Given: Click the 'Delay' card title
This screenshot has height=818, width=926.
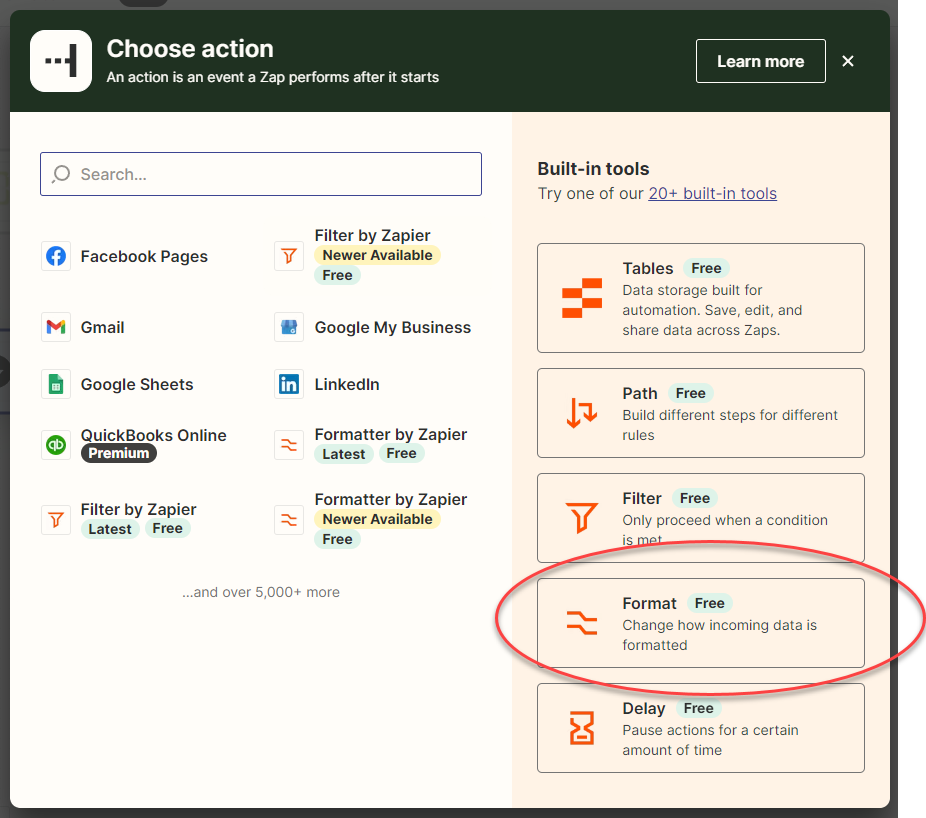Looking at the screenshot, I should pos(644,708).
